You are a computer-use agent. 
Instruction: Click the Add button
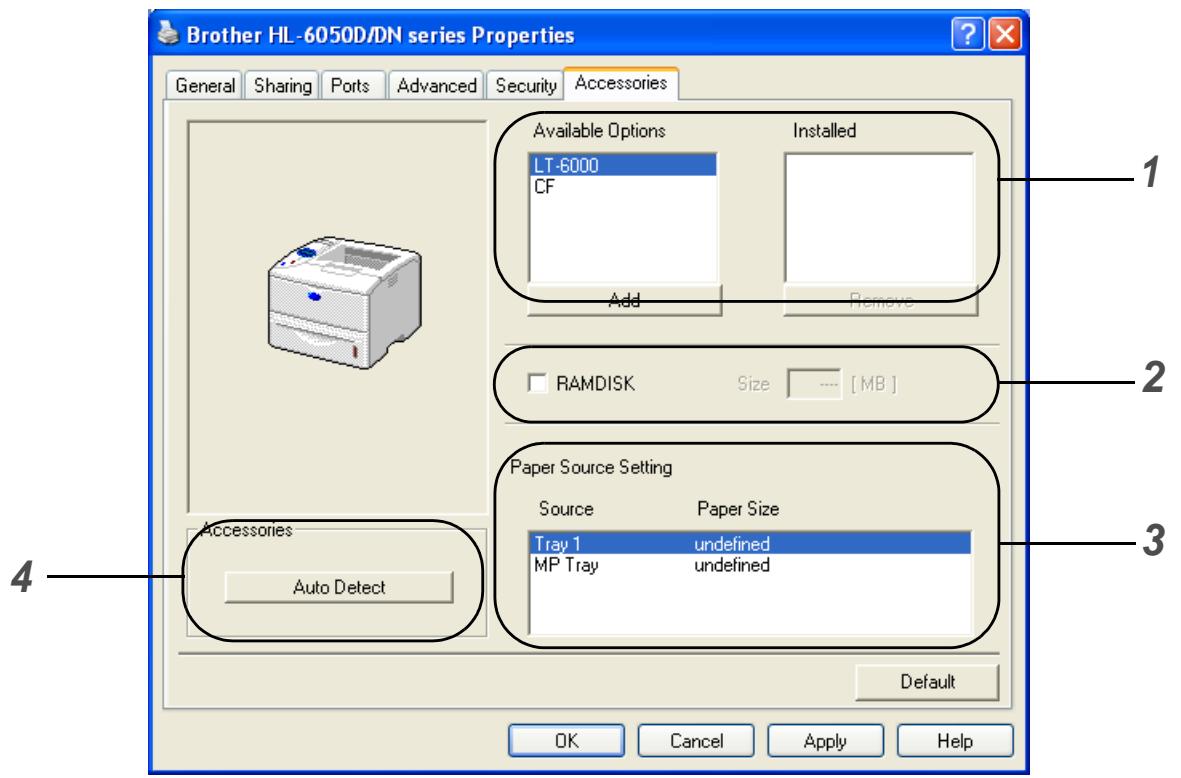(x=624, y=301)
